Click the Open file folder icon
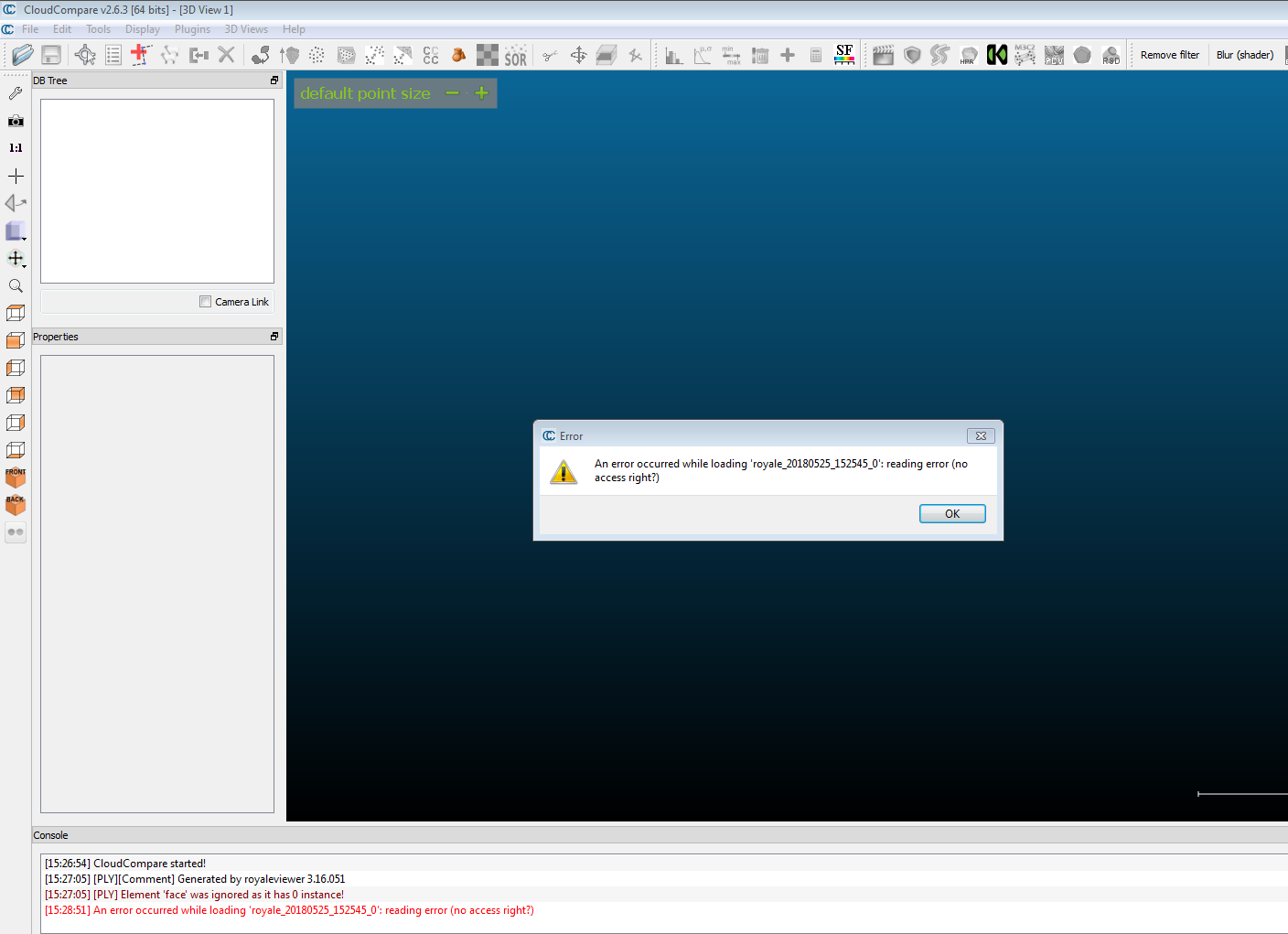The image size is (1288, 934). (x=23, y=55)
